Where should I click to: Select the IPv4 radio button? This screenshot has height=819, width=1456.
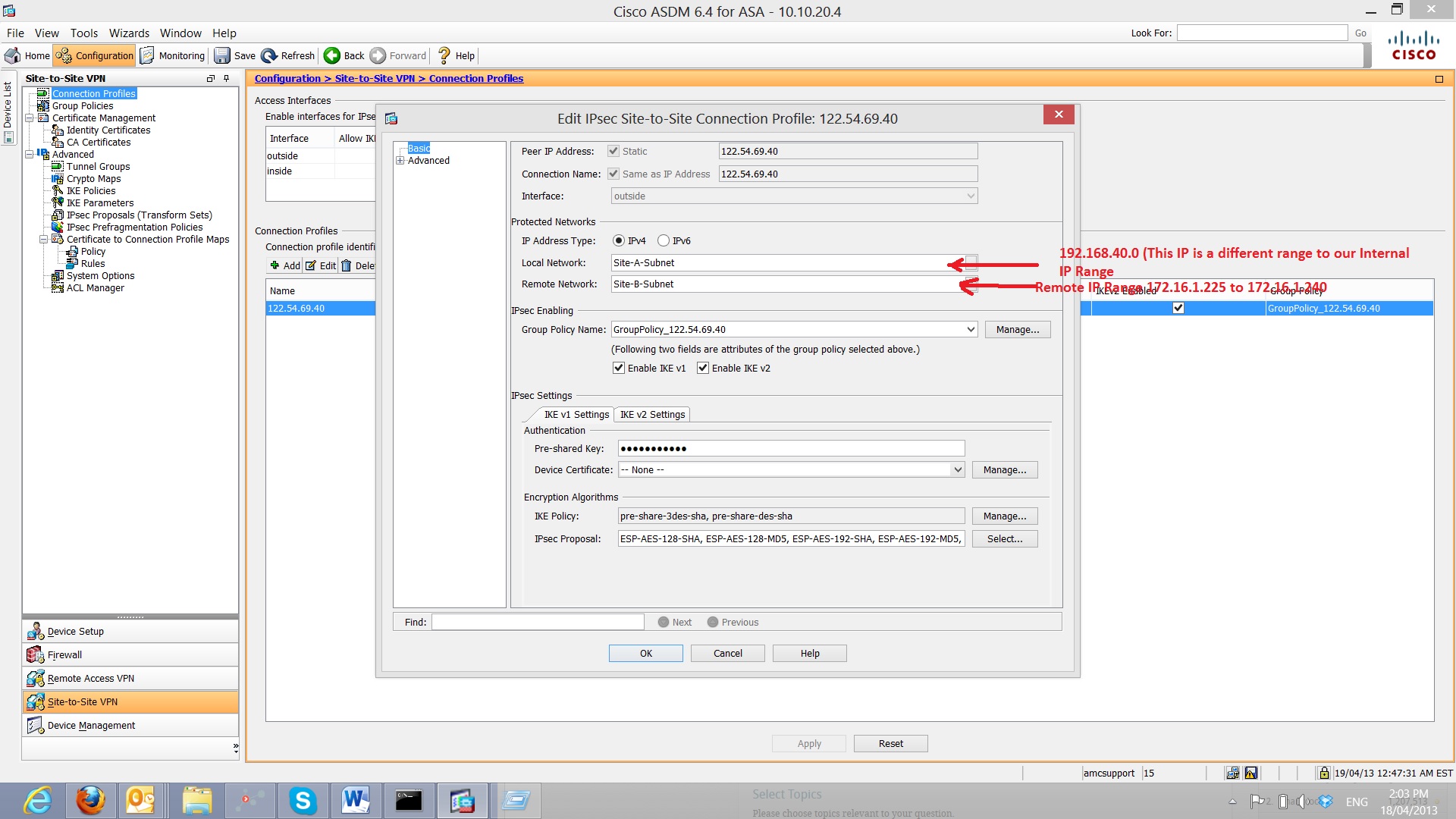click(619, 240)
